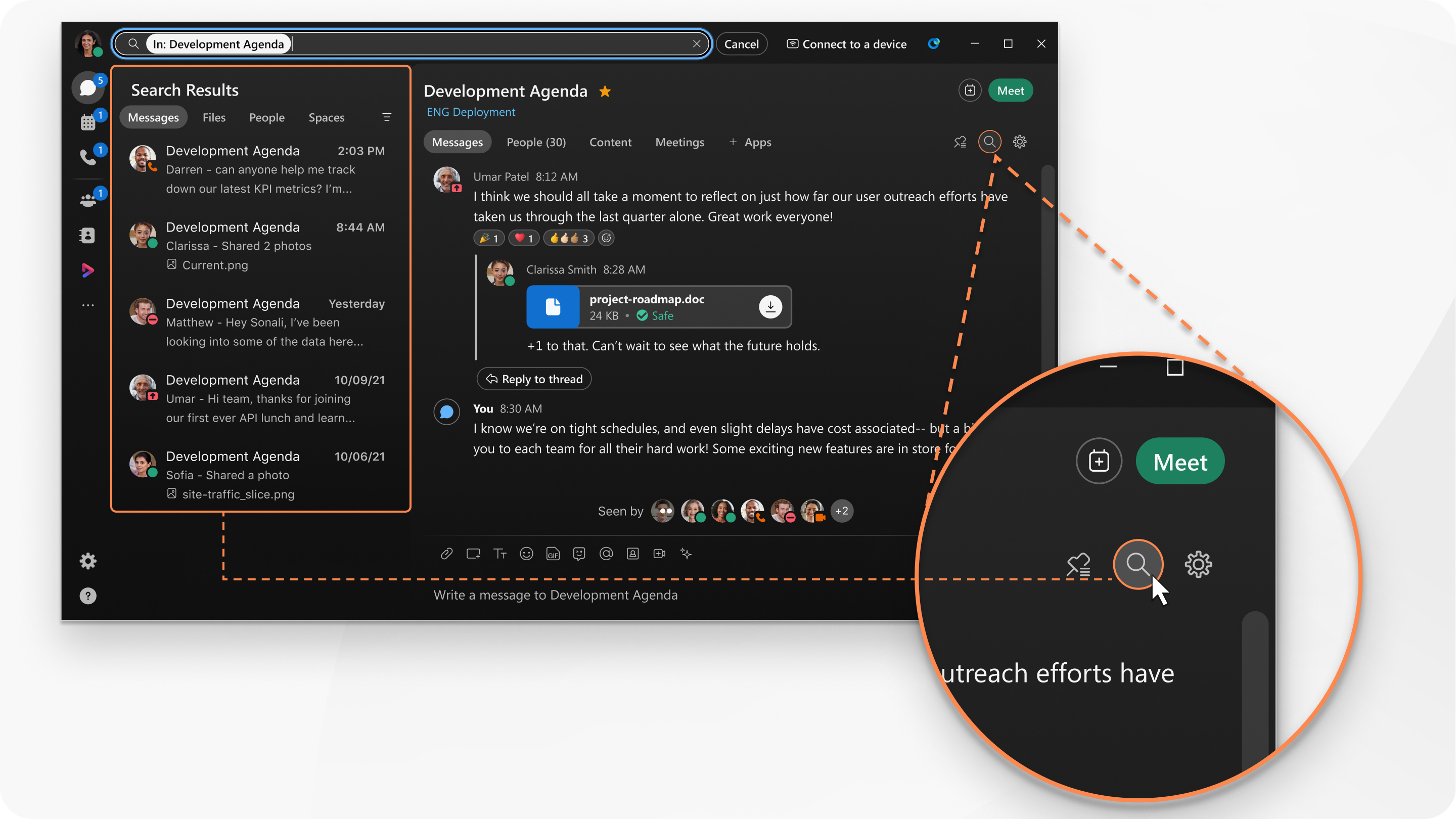Screen dimensions: 1456x819
Task: Switch to the Content tab in channel view
Action: coord(610,141)
